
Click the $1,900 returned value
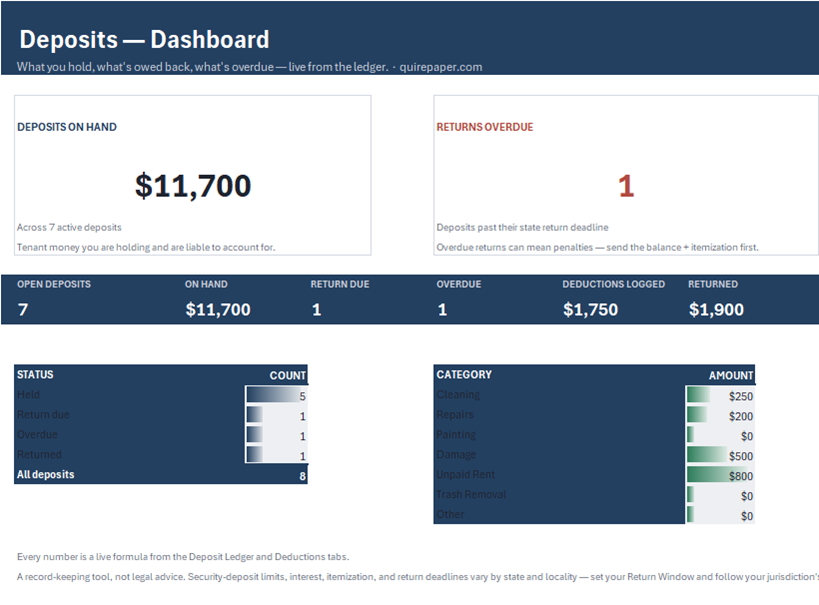[716, 310]
